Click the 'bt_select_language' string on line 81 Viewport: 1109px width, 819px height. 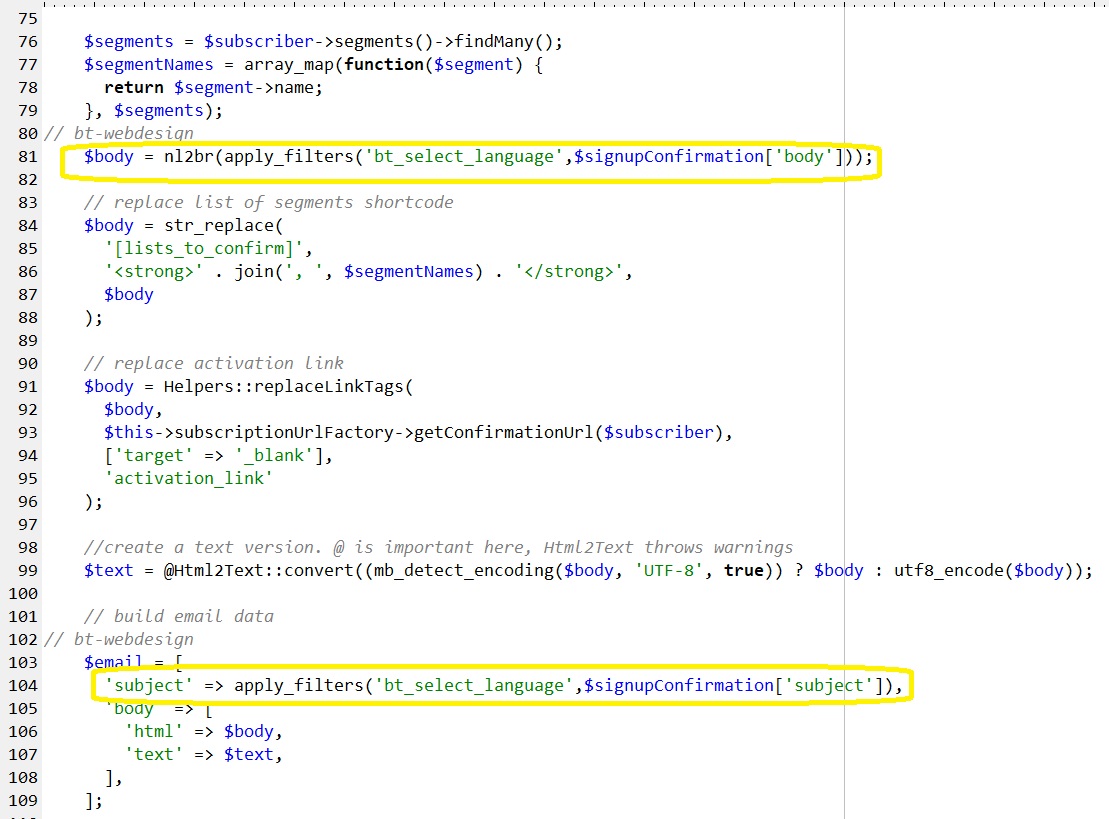[x=464, y=156]
